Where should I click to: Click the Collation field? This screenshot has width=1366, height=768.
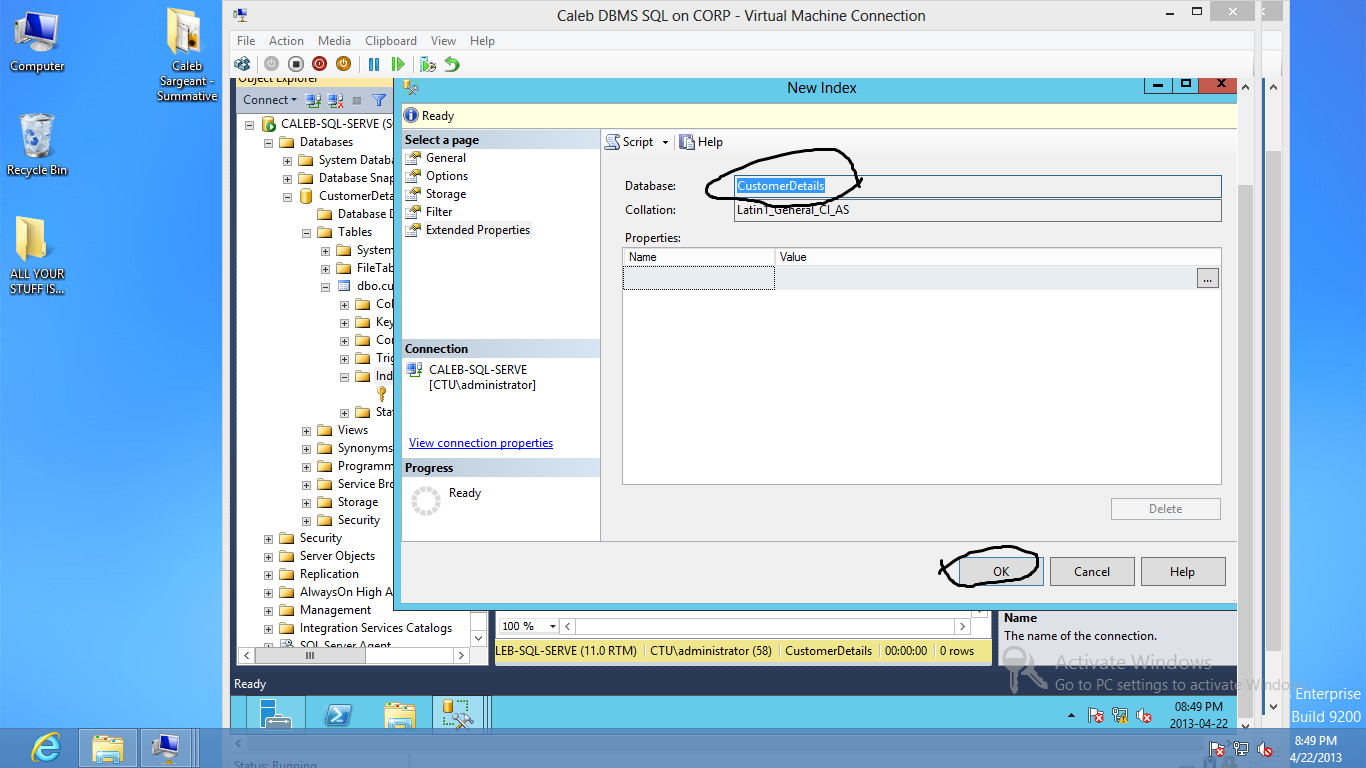click(x=978, y=211)
